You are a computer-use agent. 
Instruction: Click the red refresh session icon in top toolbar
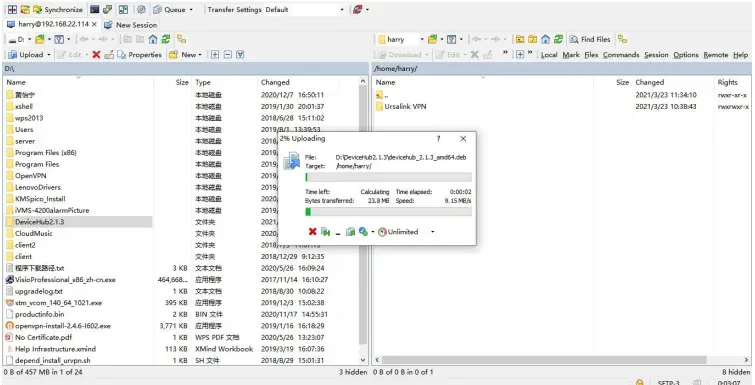point(358,9)
